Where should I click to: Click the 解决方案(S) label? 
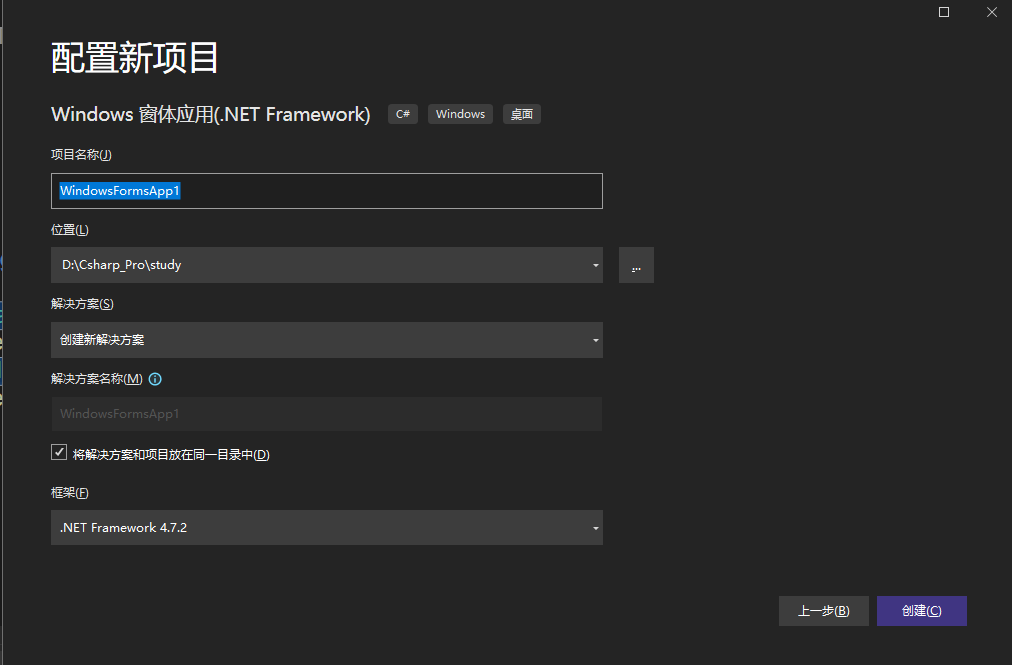coord(82,303)
